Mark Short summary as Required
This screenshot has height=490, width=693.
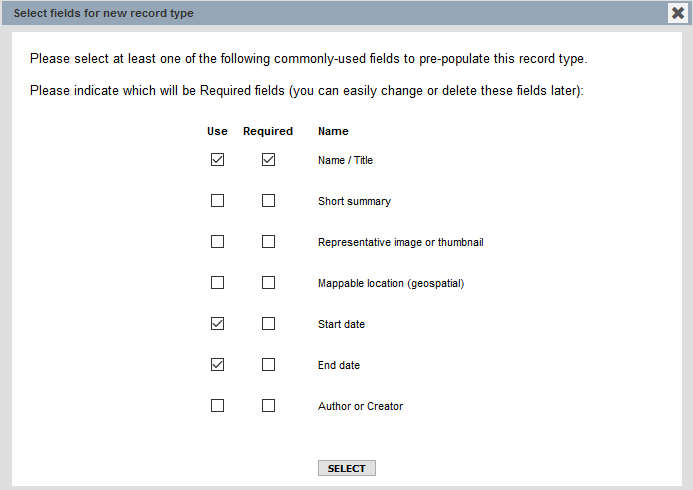click(x=268, y=201)
